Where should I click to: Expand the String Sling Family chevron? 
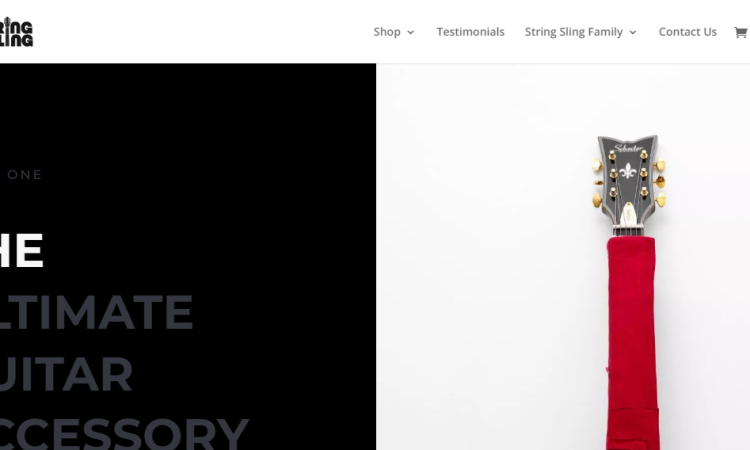tap(633, 33)
